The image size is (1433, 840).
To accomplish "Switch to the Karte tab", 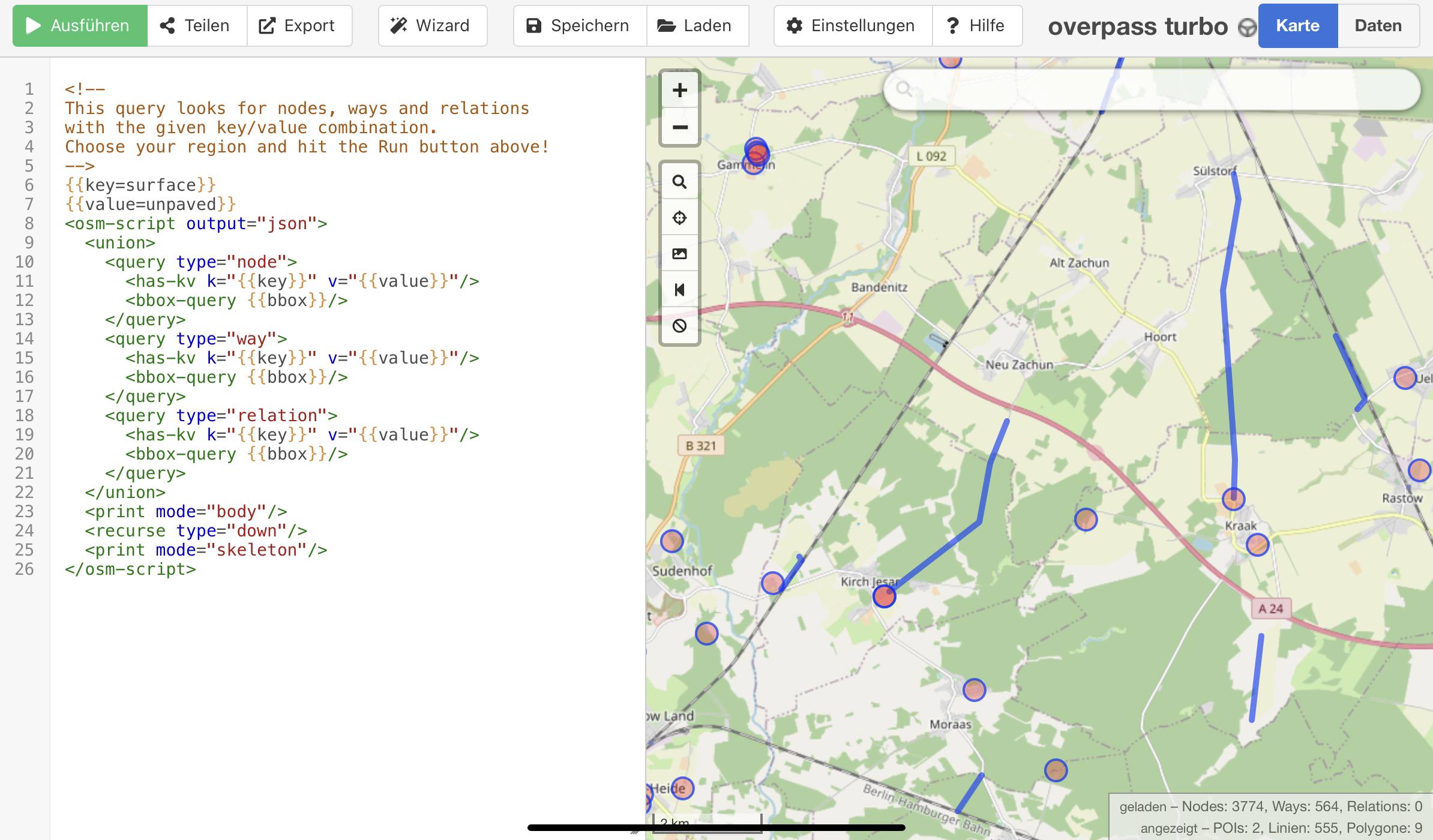I will pos(1297,26).
